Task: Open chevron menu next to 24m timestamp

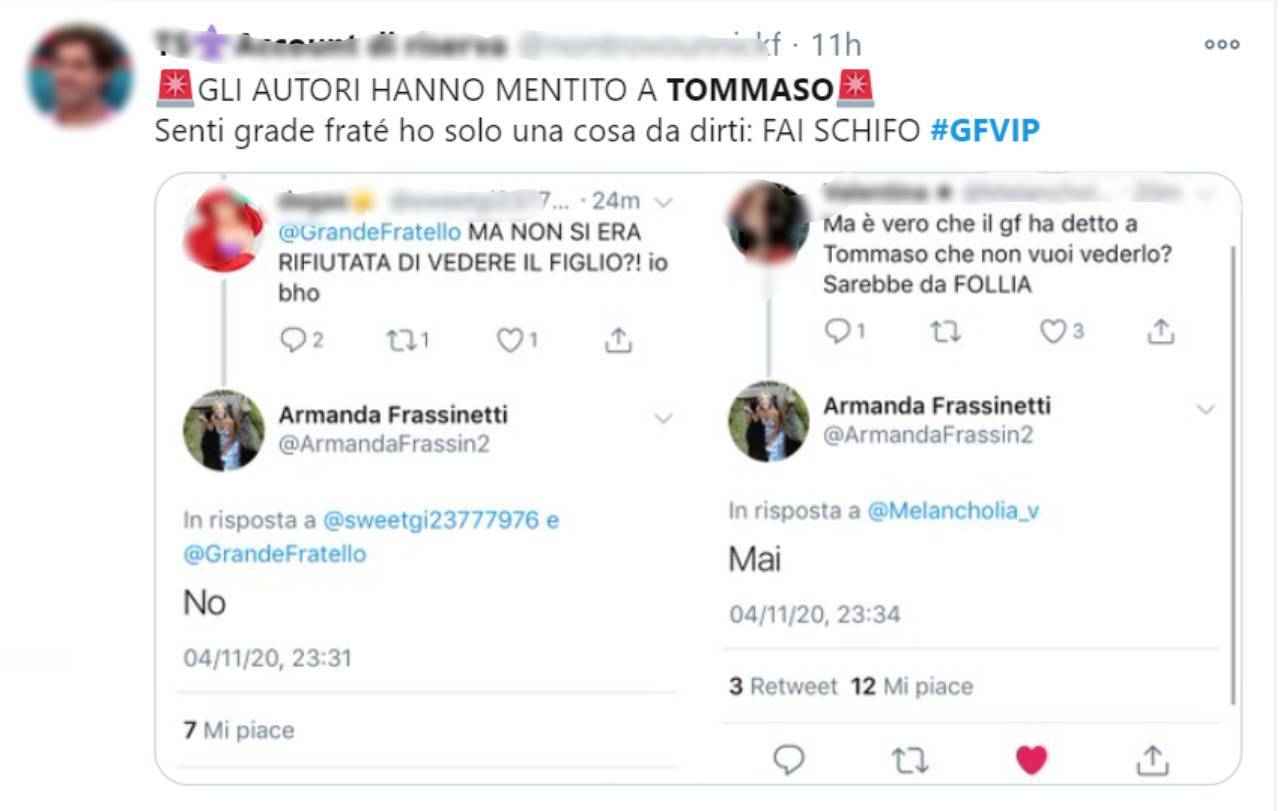Action: (x=662, y=202)
